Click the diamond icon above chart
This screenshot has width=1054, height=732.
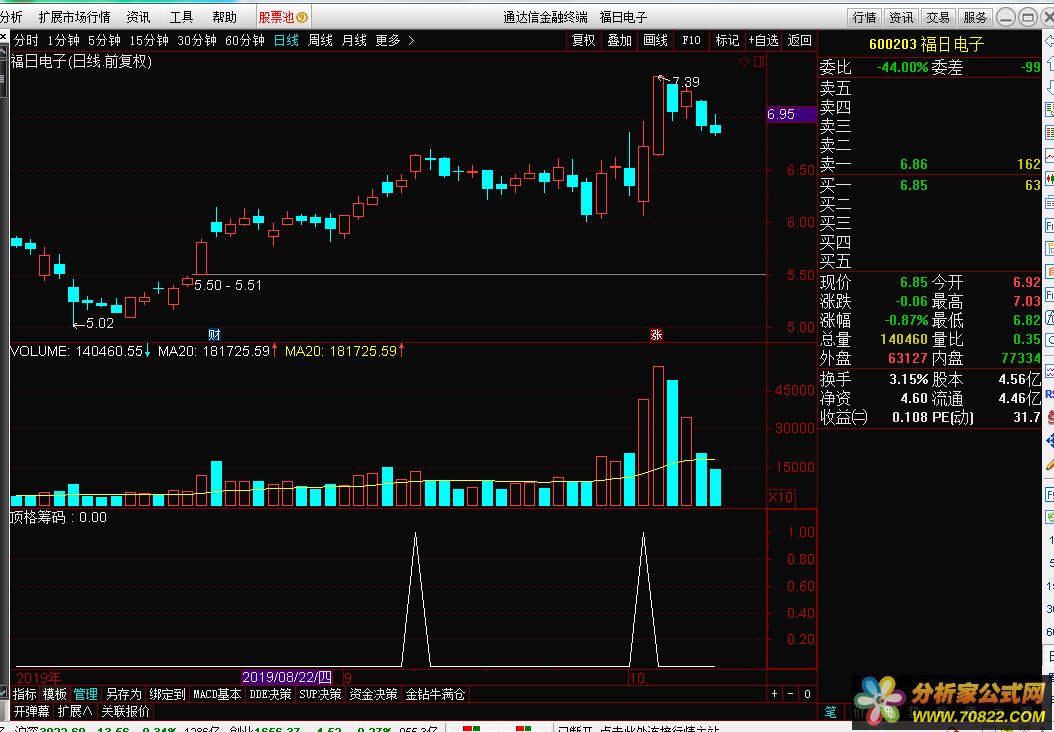[x=744, y=62]
